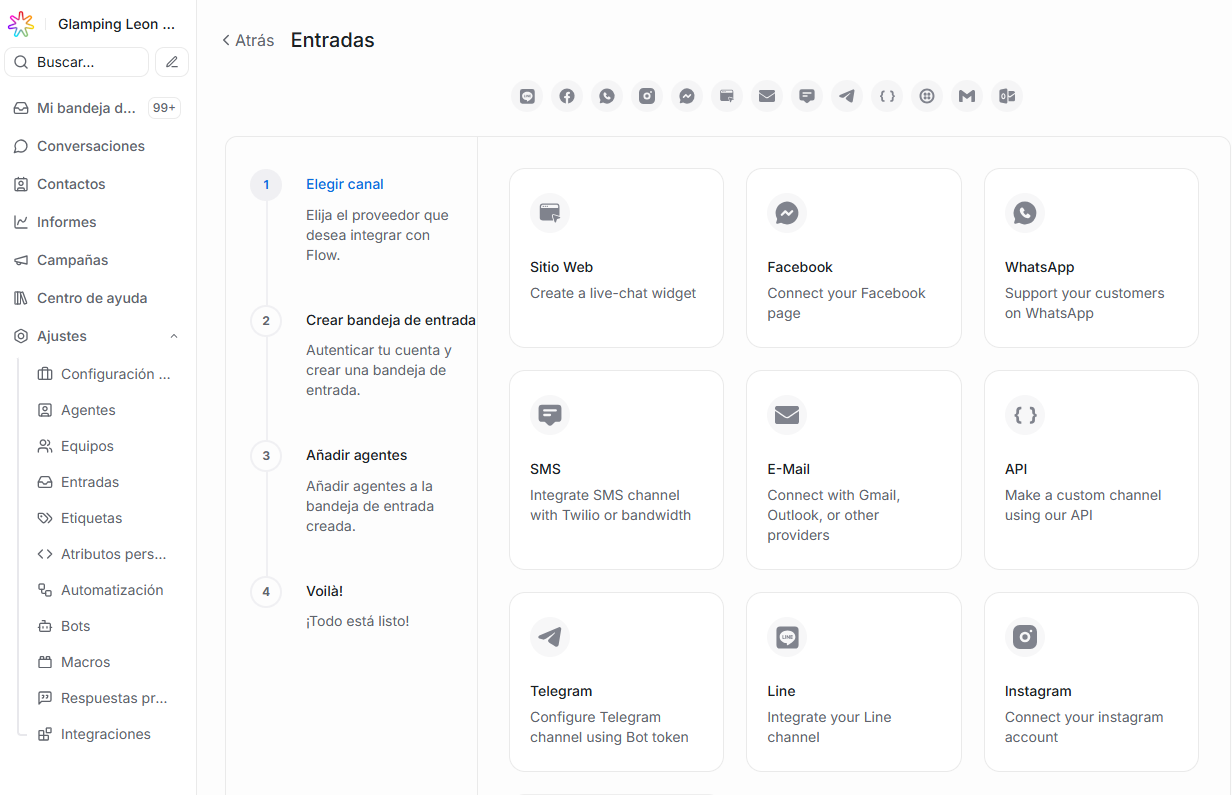
Task: Open the Glamping Leon account switcher
Action: tap(115, 24)
